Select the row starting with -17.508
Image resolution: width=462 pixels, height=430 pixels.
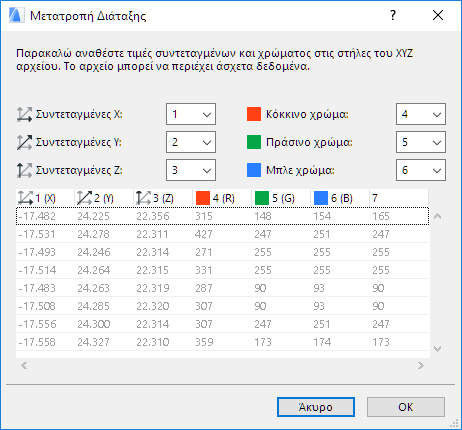(x=222, y=306)
